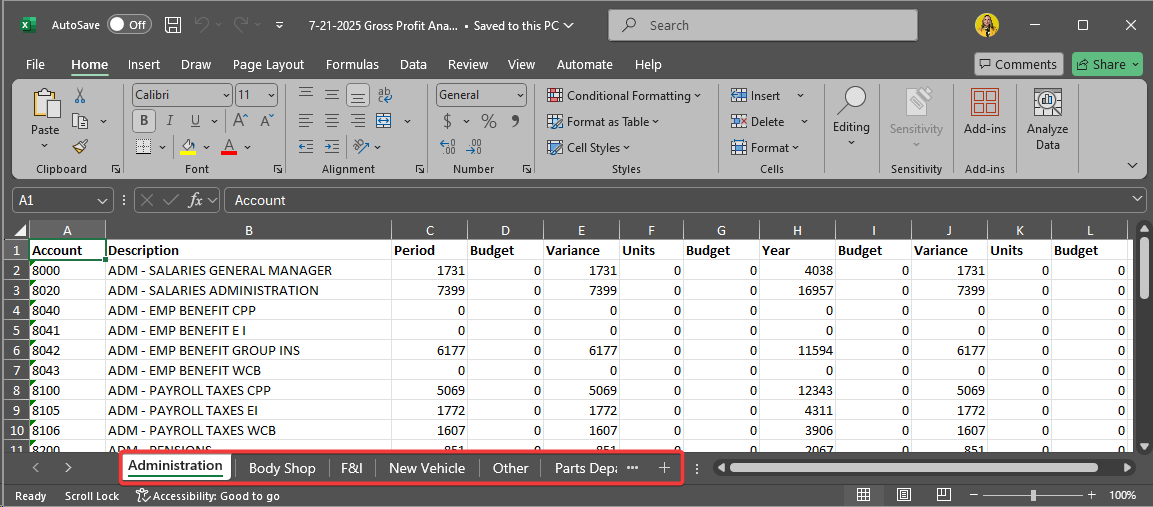This screenshot has width=1153, height=507.
Task: Toggle underline formatting
Action: [194, 121]
